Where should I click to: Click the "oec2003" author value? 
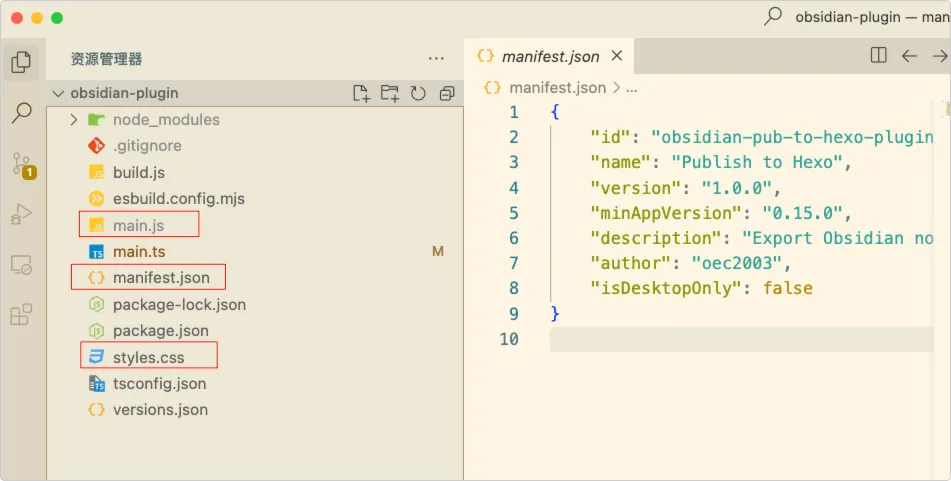736,263
